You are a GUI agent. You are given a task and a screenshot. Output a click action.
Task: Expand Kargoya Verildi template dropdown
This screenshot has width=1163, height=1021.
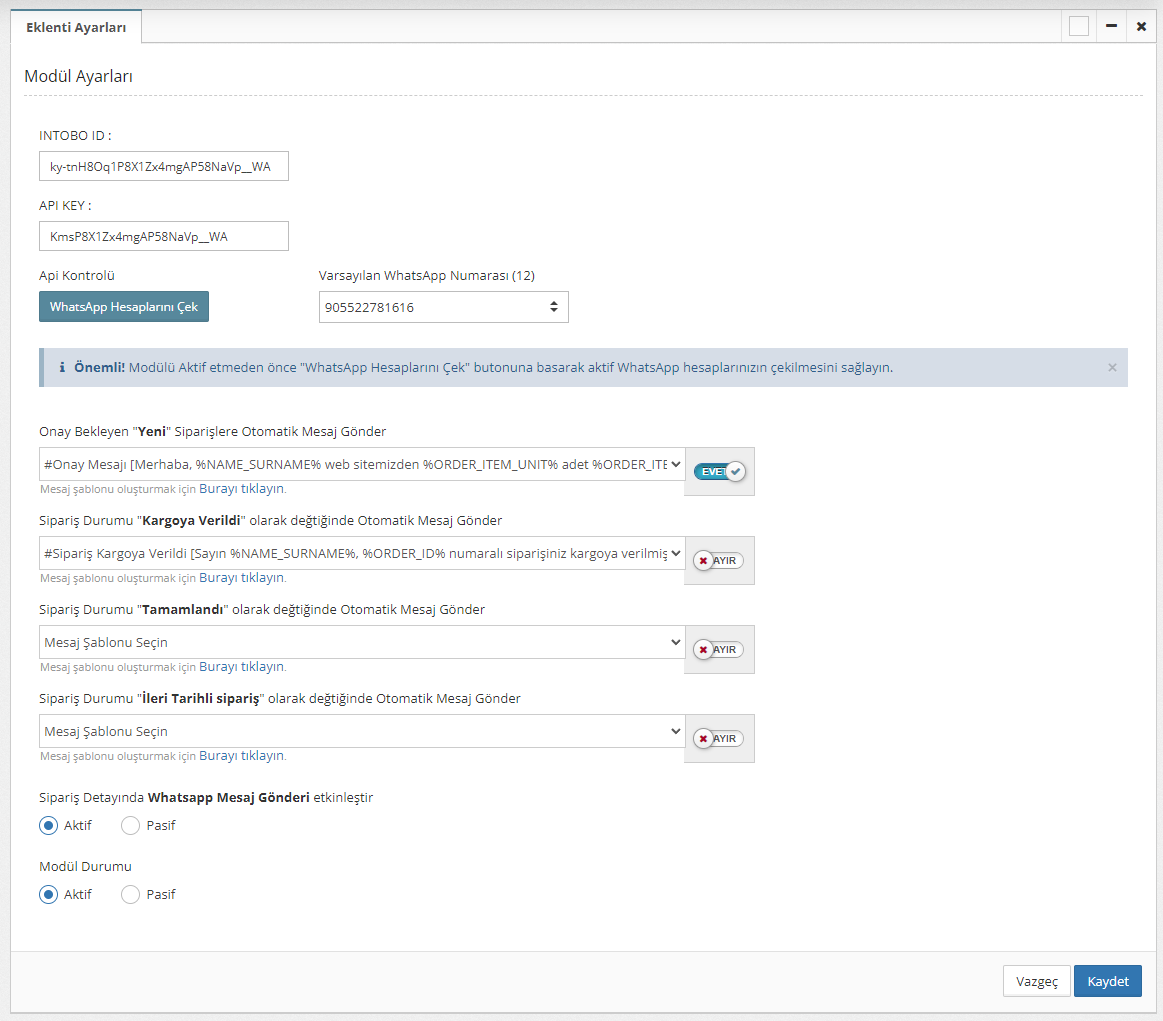coord(362,553)
